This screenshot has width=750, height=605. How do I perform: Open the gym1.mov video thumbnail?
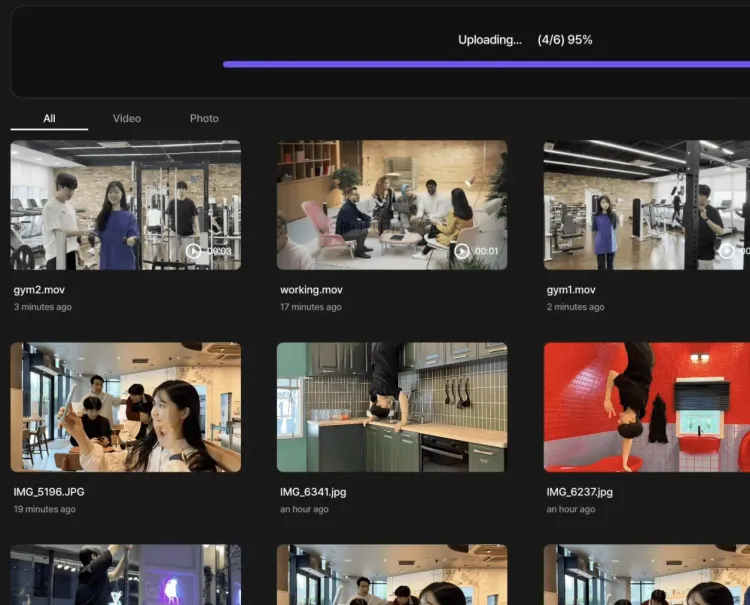click(646, 205)
